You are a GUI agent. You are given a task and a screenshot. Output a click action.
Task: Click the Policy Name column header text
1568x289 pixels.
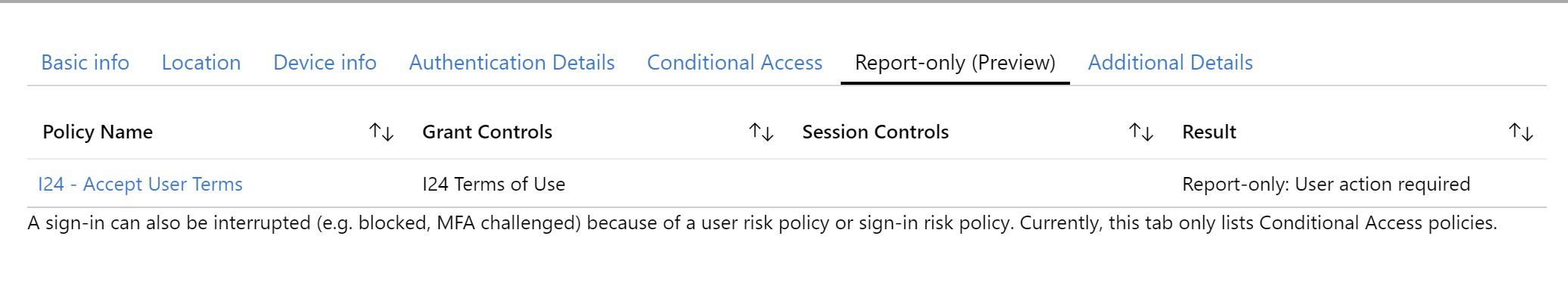[x=98, y=132]
